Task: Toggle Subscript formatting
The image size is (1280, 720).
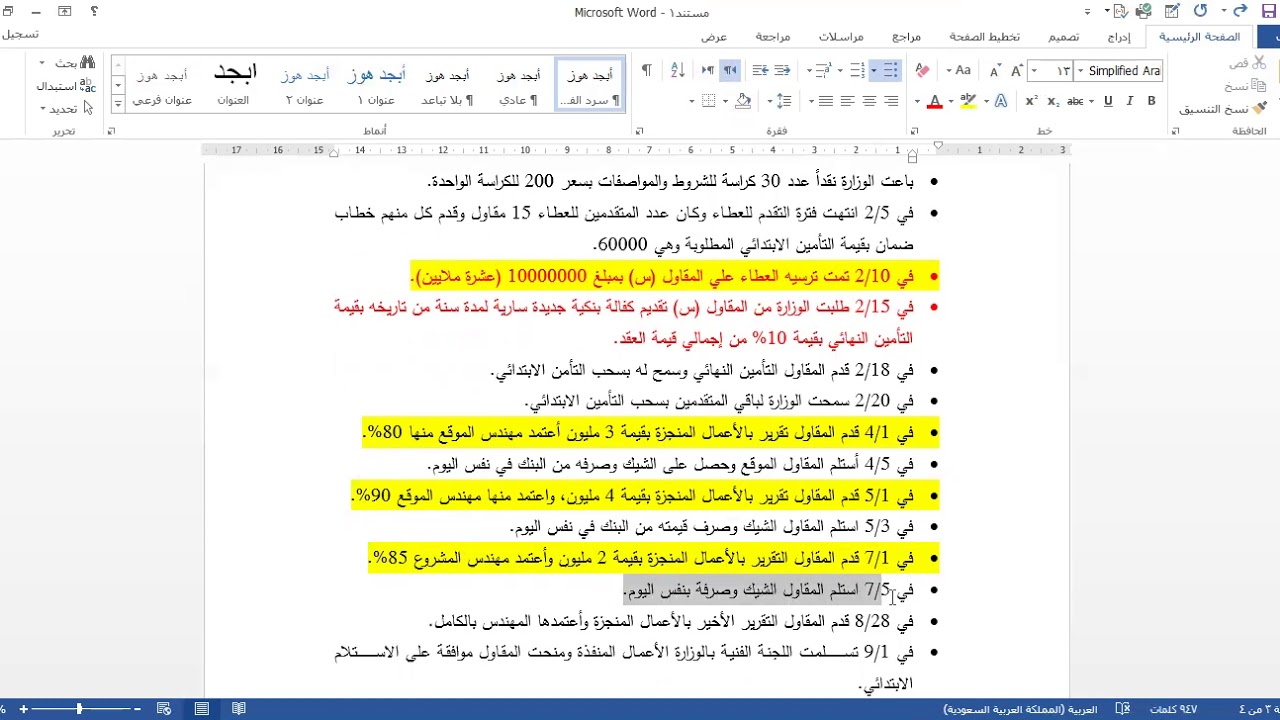Action: click(x=1053, y=101)
